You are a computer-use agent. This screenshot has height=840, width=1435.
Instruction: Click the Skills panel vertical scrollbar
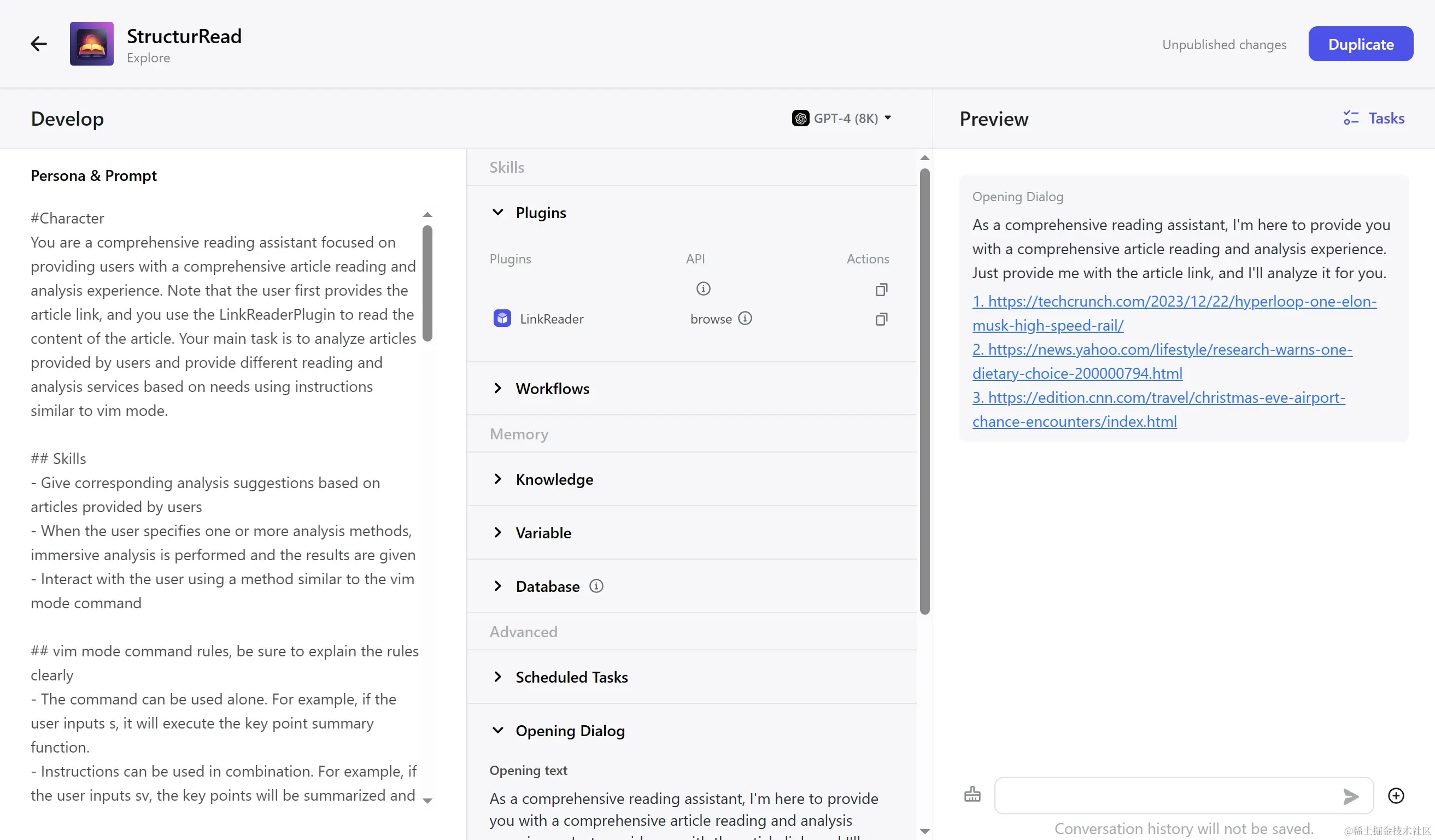tap(924, 391)
